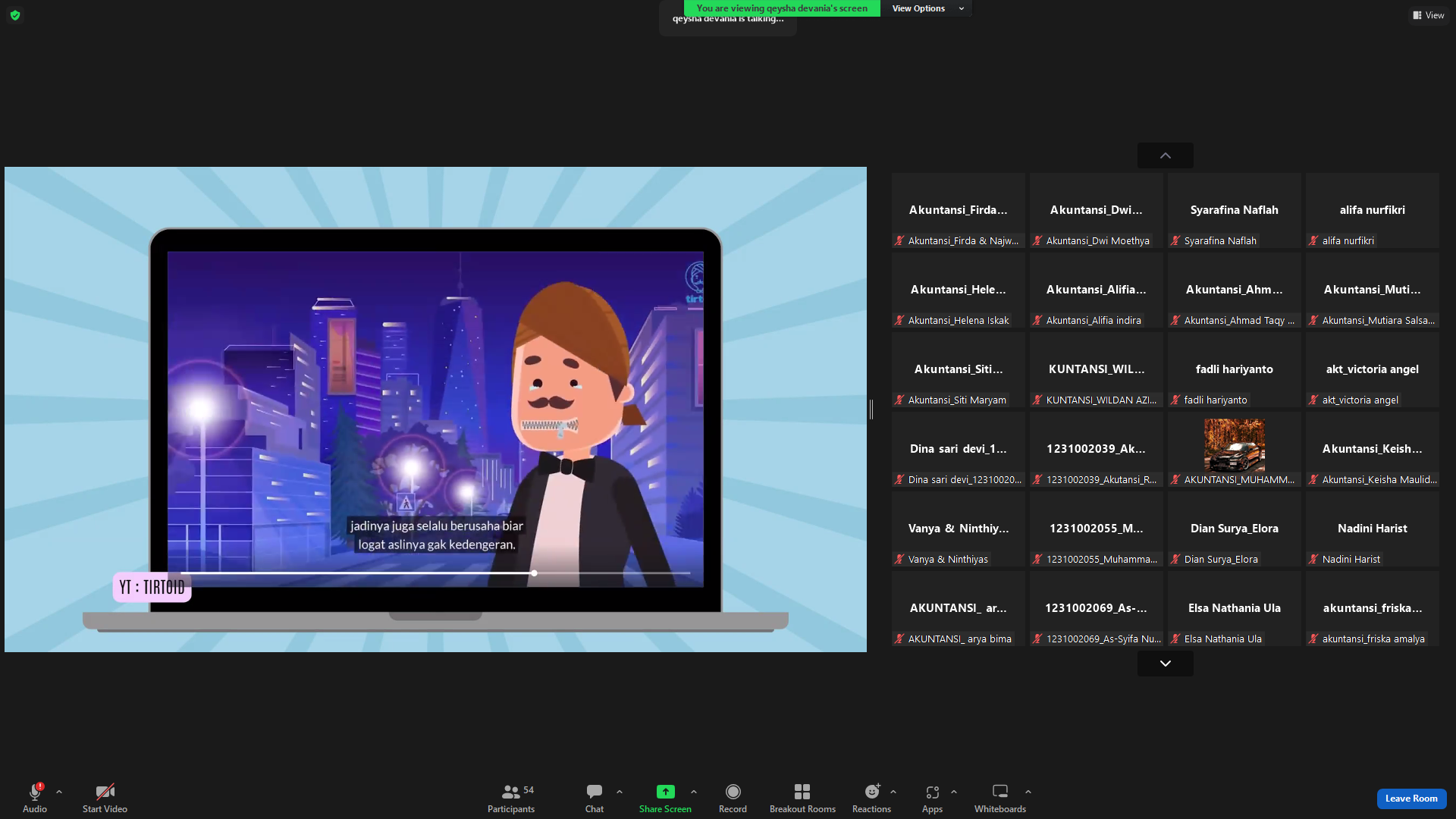Unmute using the Audio microphone icon
The image size is (1456, 819).
tap(35, 792)
